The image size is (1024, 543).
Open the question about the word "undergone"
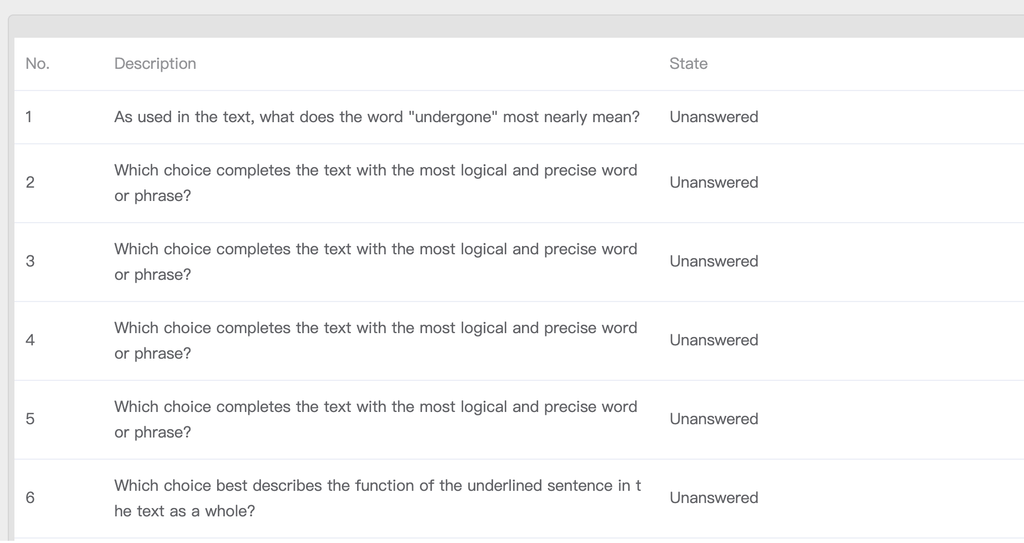pyautogui.click(x=376, y=117)
